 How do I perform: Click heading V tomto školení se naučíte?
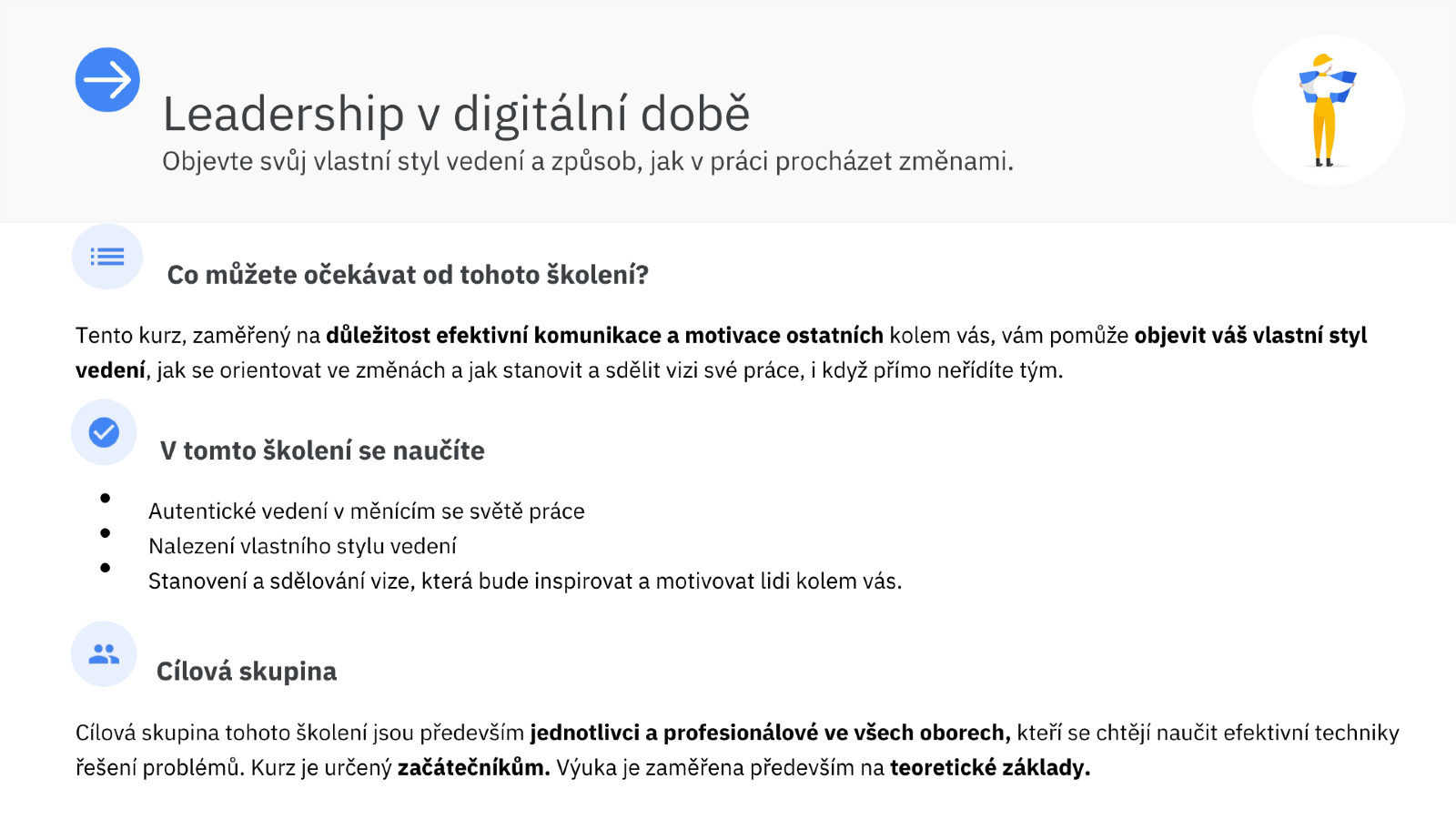tap(322, 450)
